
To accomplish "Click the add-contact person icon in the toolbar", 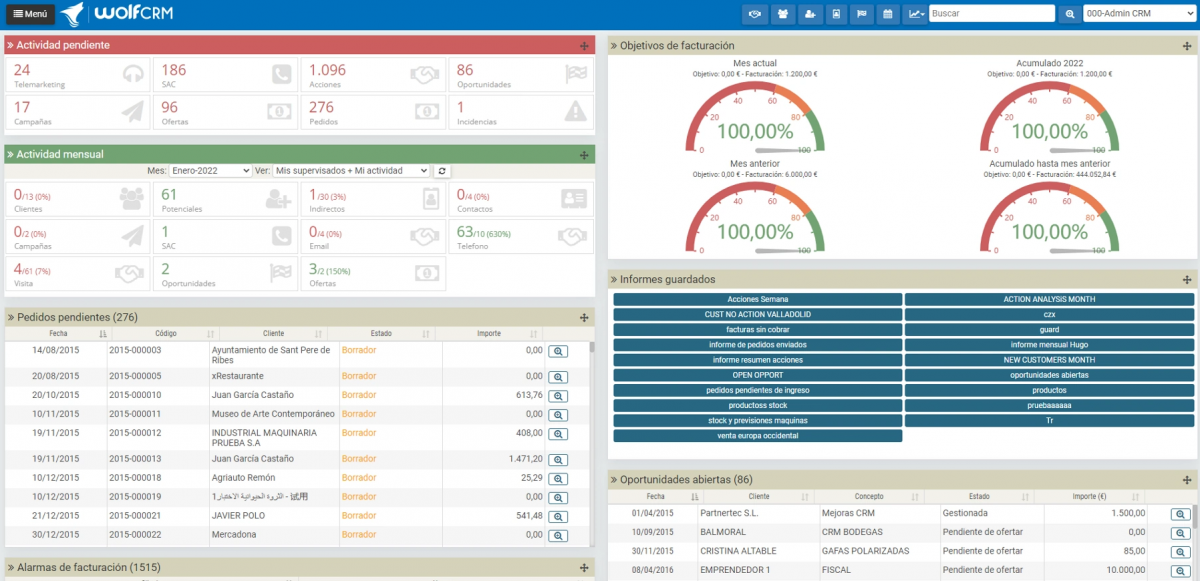I will coord(810,14).
